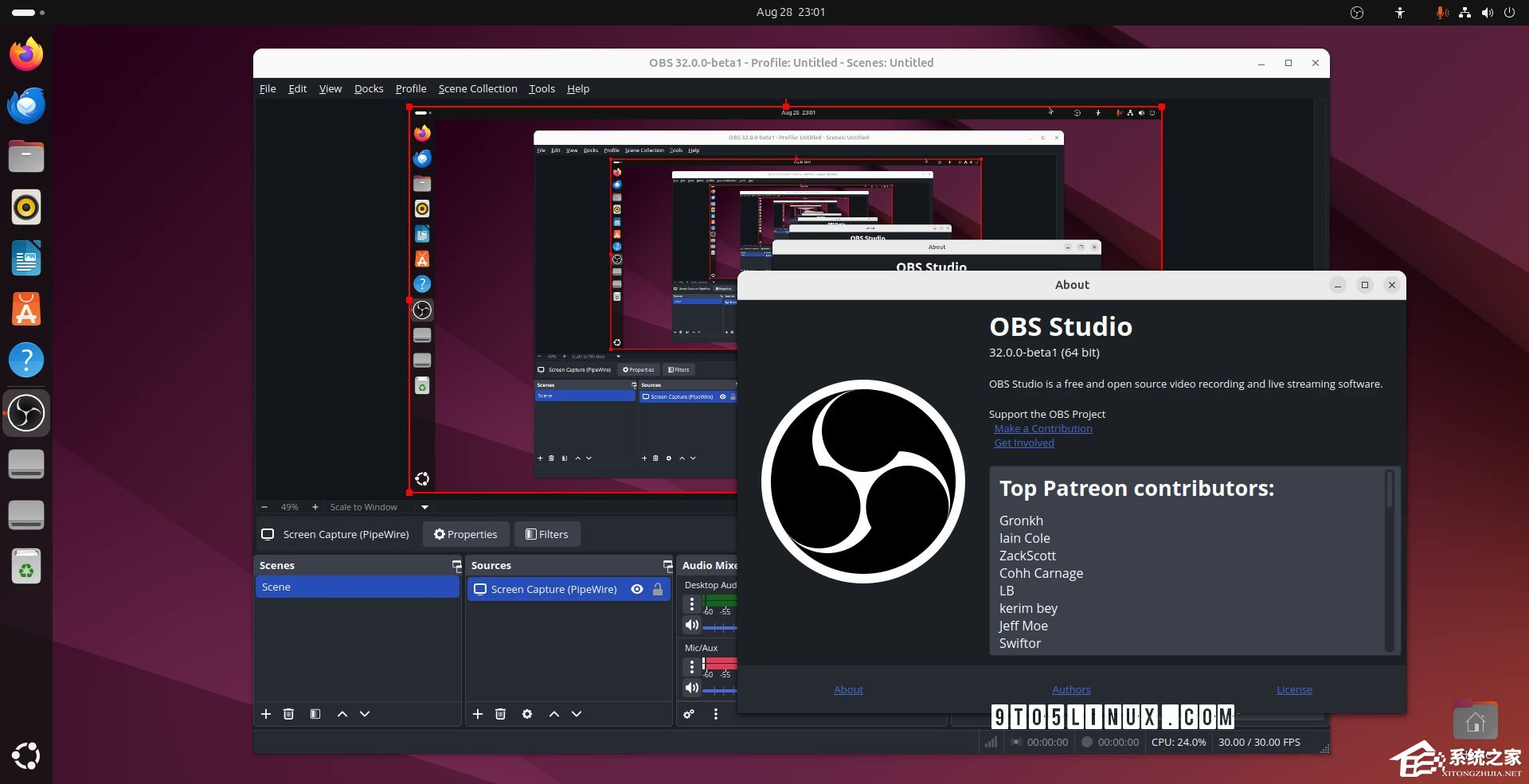Hide the Screen Capture (PipeWire) source
This screenshot has height=784, width=1529.
[636, 589]
